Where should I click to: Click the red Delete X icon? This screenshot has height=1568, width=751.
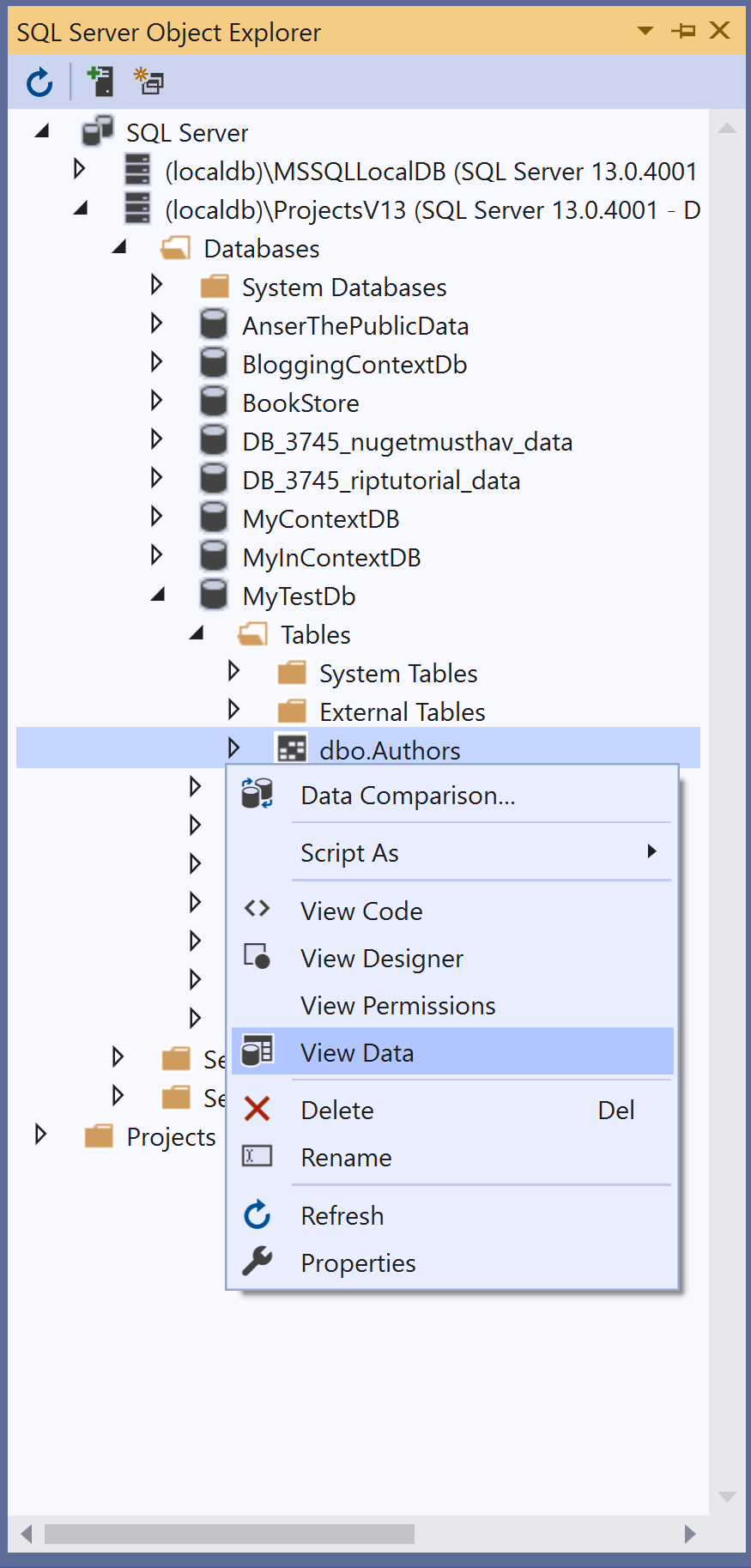[x=257, y=1109]
